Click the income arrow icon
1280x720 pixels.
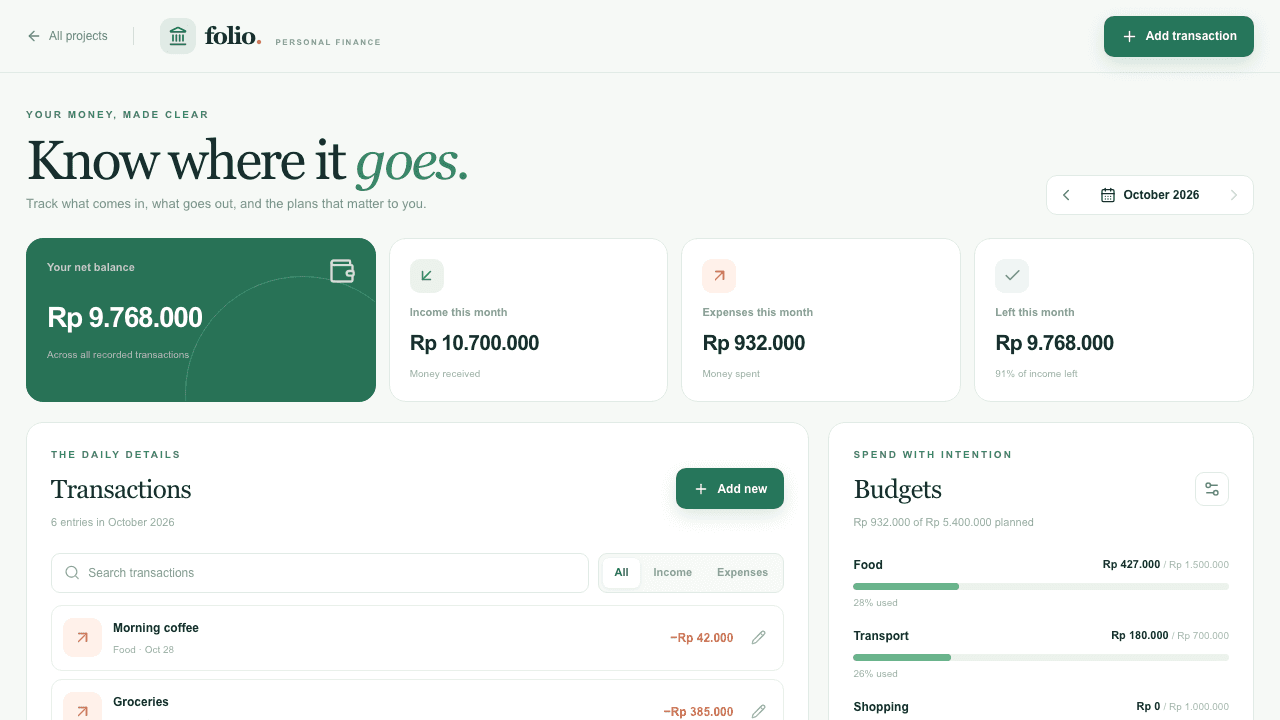point(427,276)
